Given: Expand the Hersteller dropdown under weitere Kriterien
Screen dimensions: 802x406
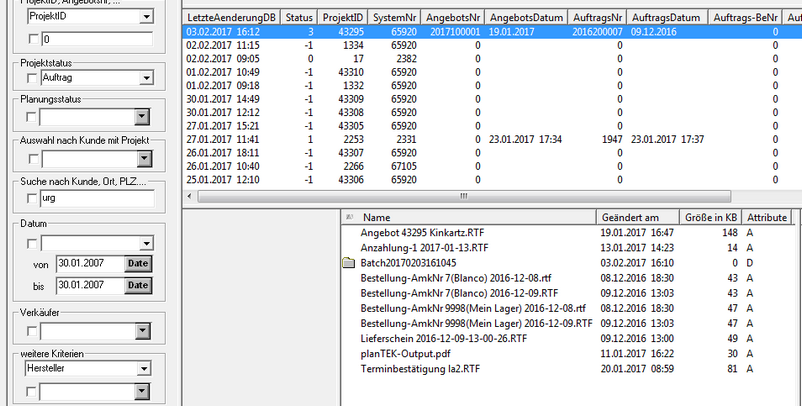Looking at the screenshot, I should coord(145,368).
